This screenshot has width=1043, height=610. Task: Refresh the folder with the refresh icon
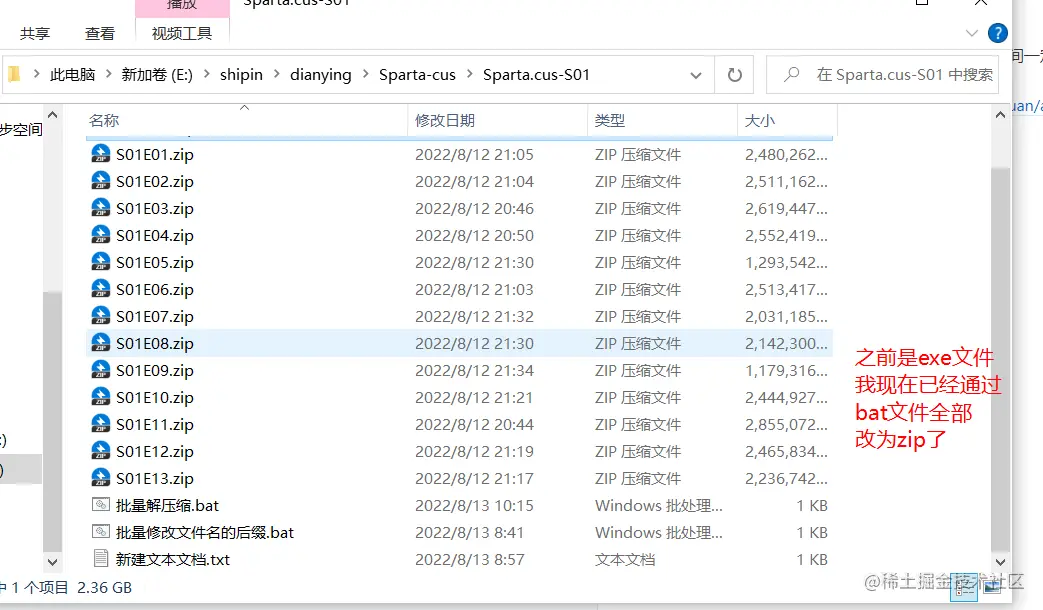(x=734, y=75)
